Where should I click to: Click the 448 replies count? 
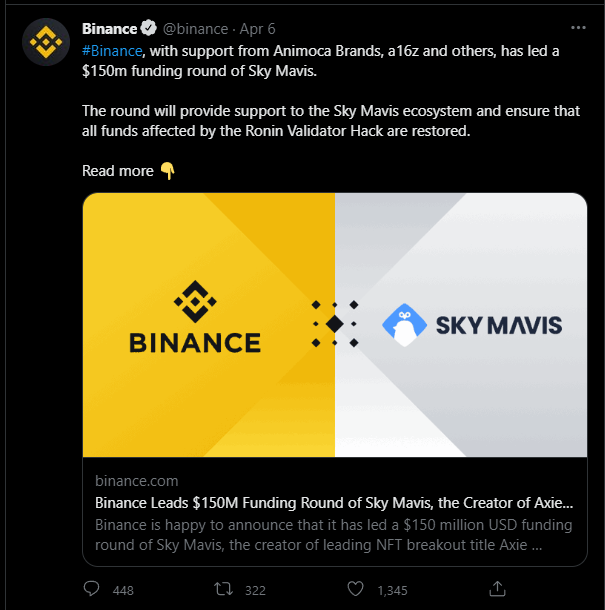(123, 591)
